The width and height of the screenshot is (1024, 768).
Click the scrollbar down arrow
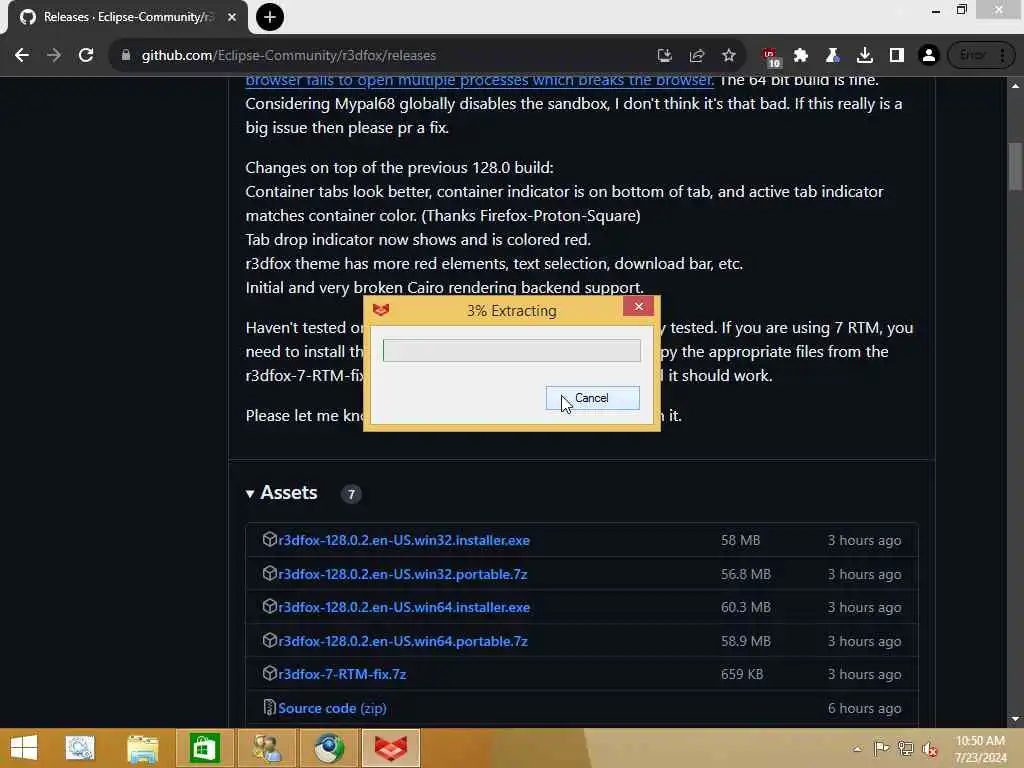[x=1016, y=719]
